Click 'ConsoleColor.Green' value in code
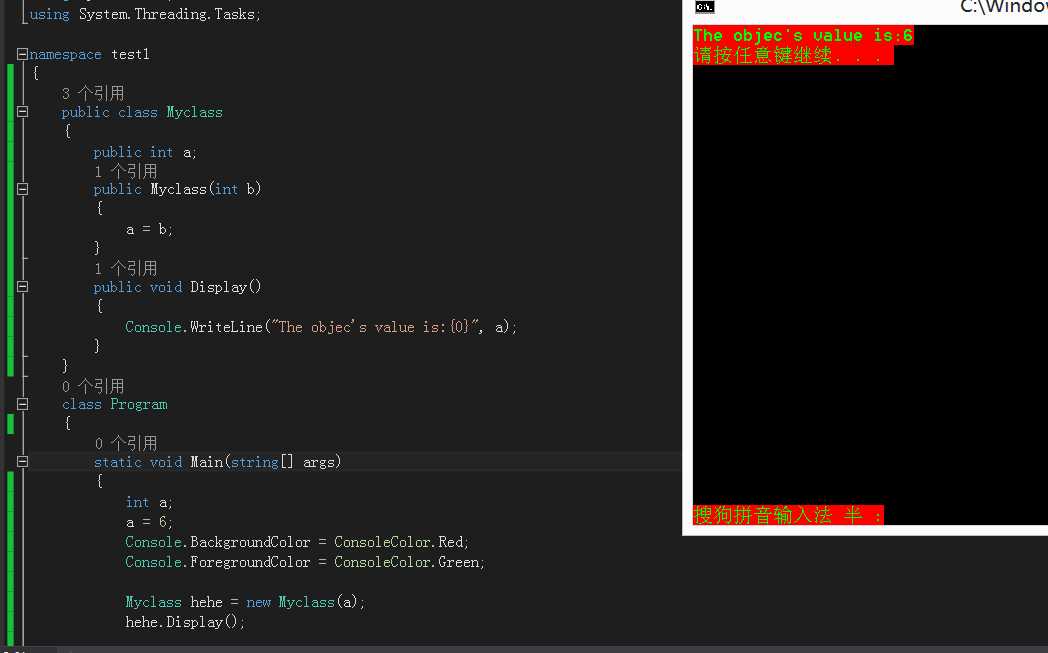The height and width of the screenshot is (653, 1048). [x=409, y=562]
